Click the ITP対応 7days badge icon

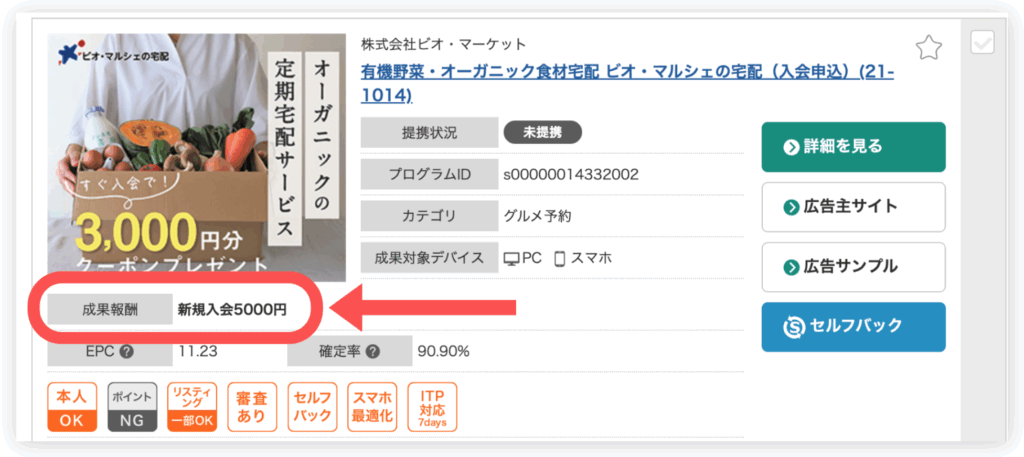pyautogui.click(x=432, y=407)
